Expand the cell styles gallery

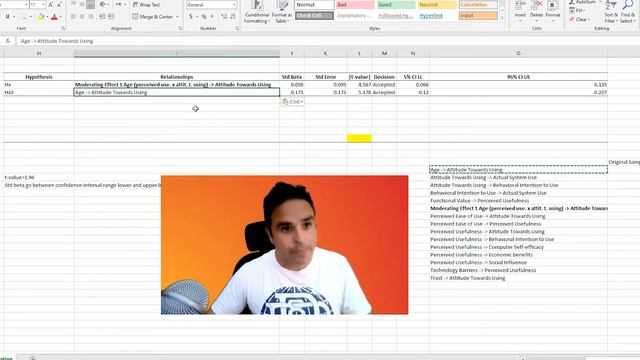coord(502,18)
